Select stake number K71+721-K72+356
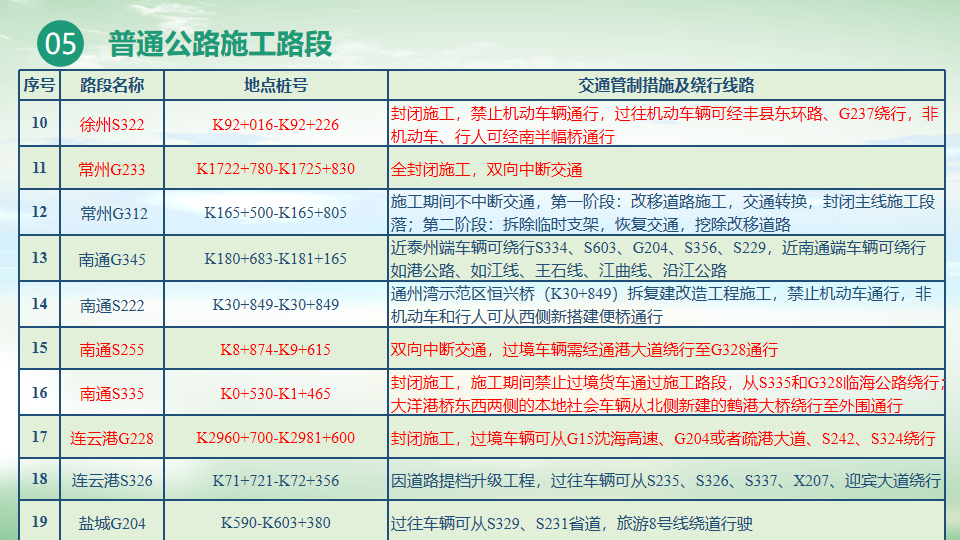Screen dimensions: 960x540 [x=276, y=481]
